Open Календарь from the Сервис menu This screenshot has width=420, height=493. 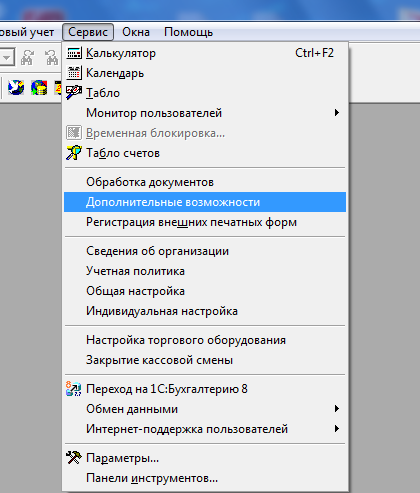pos(205,73)
